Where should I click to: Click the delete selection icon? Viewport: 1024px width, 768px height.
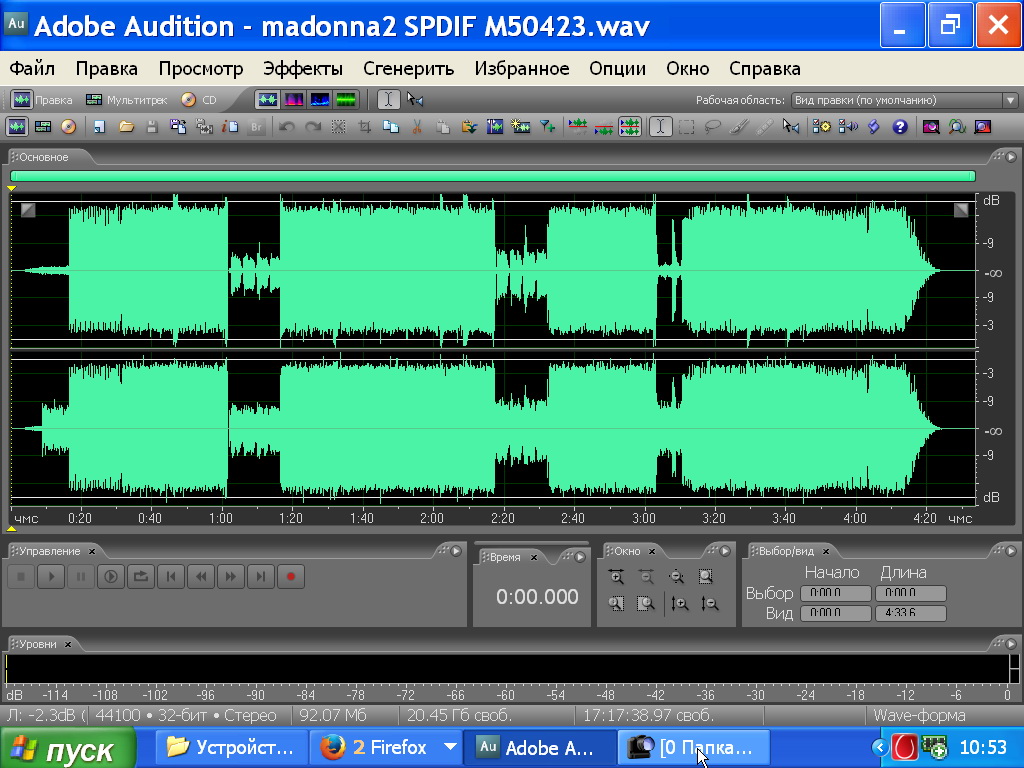(x=339, y=127)
